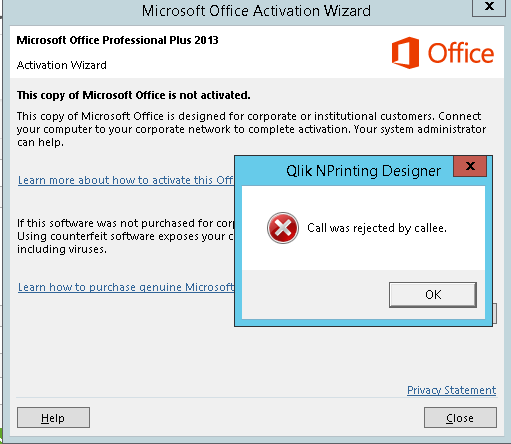Click the 'Activation Wizard' subtitle text
Image resolution: width=511 pixels, height=444 pixels.
coord(62,65)
